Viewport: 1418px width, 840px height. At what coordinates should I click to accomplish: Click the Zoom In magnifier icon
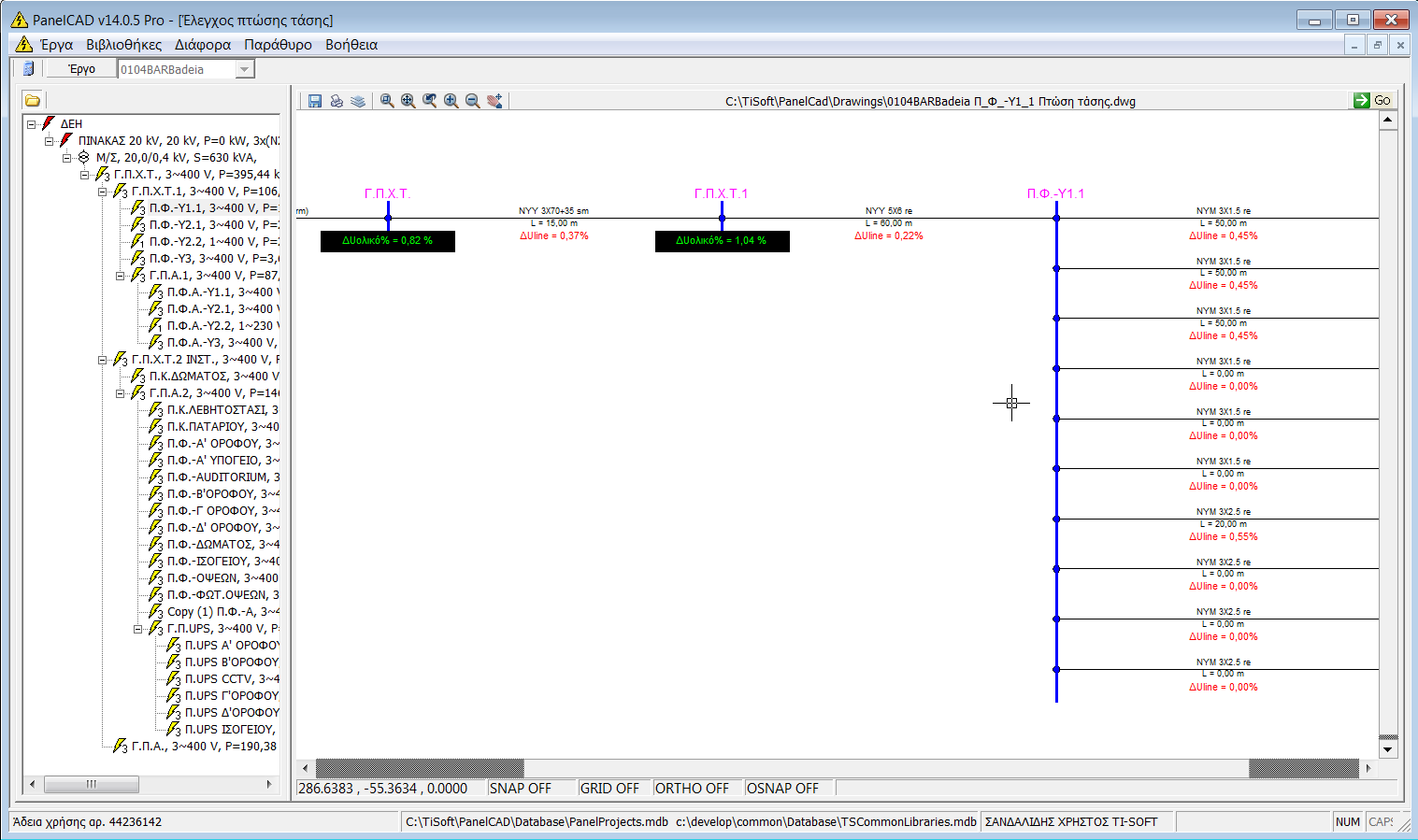click(x=451, y=100)
